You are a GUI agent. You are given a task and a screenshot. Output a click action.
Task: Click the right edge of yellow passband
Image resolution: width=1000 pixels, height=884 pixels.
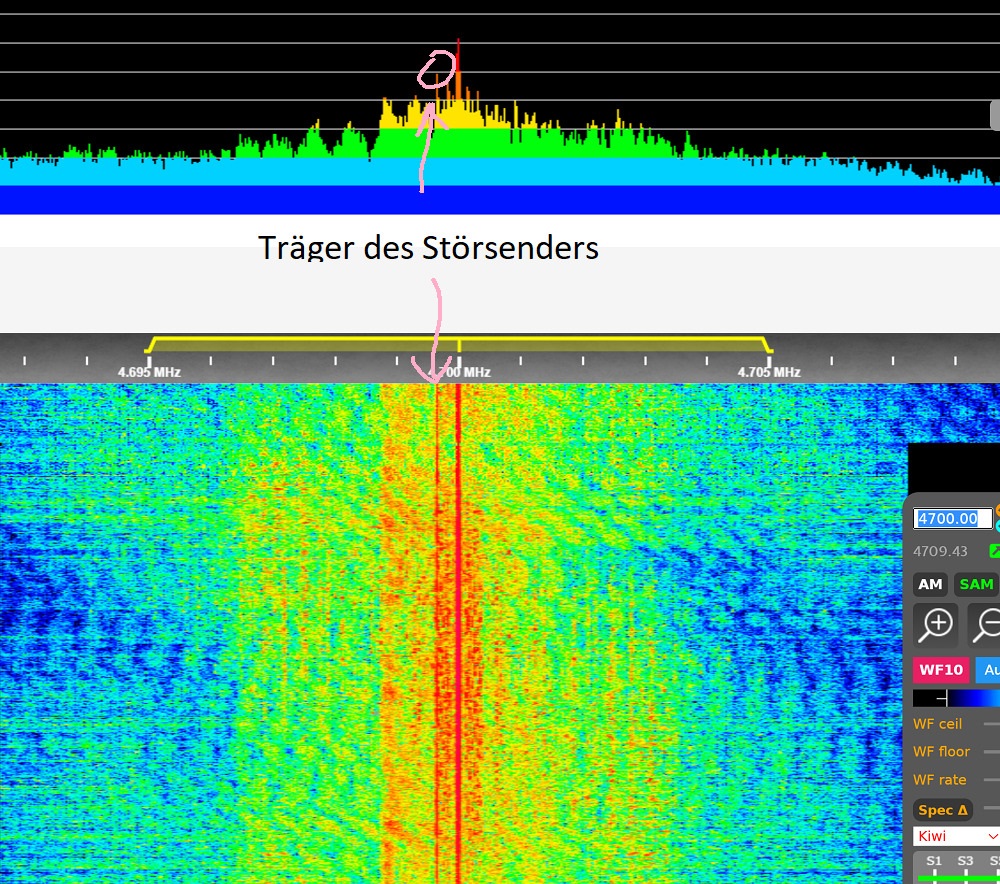(x=768, y=345)
